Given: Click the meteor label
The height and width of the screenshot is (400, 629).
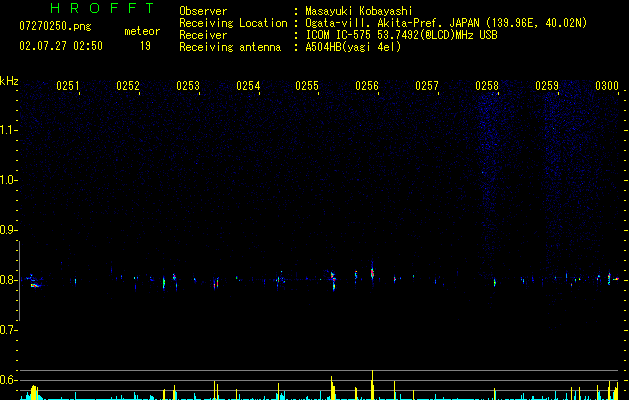Looking at the screenshot, I should 142,31.
